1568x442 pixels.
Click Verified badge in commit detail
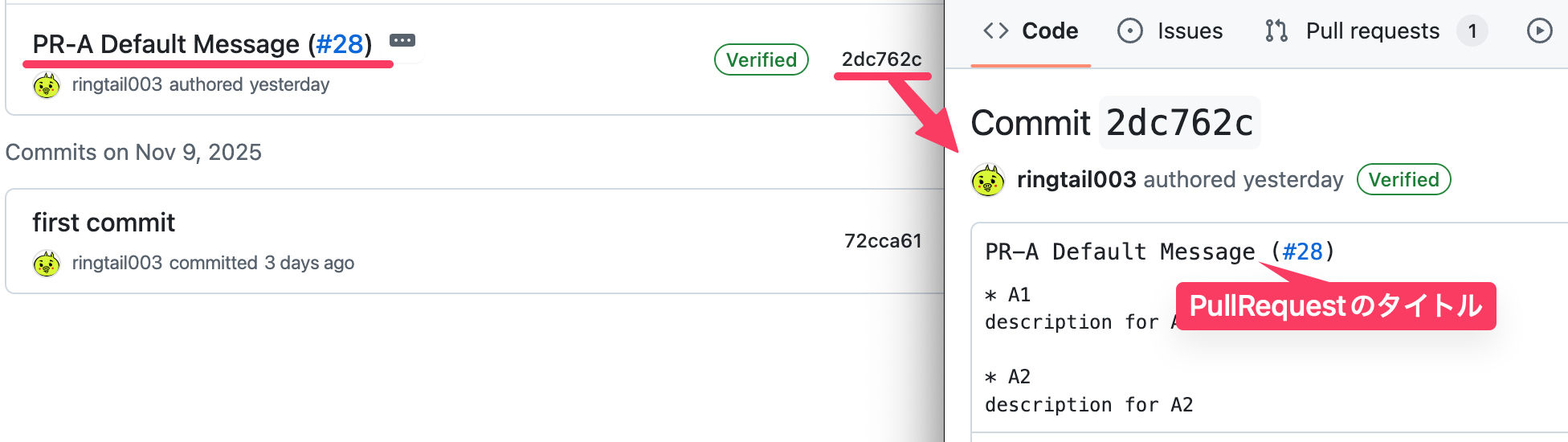(x=1403, y=180)
